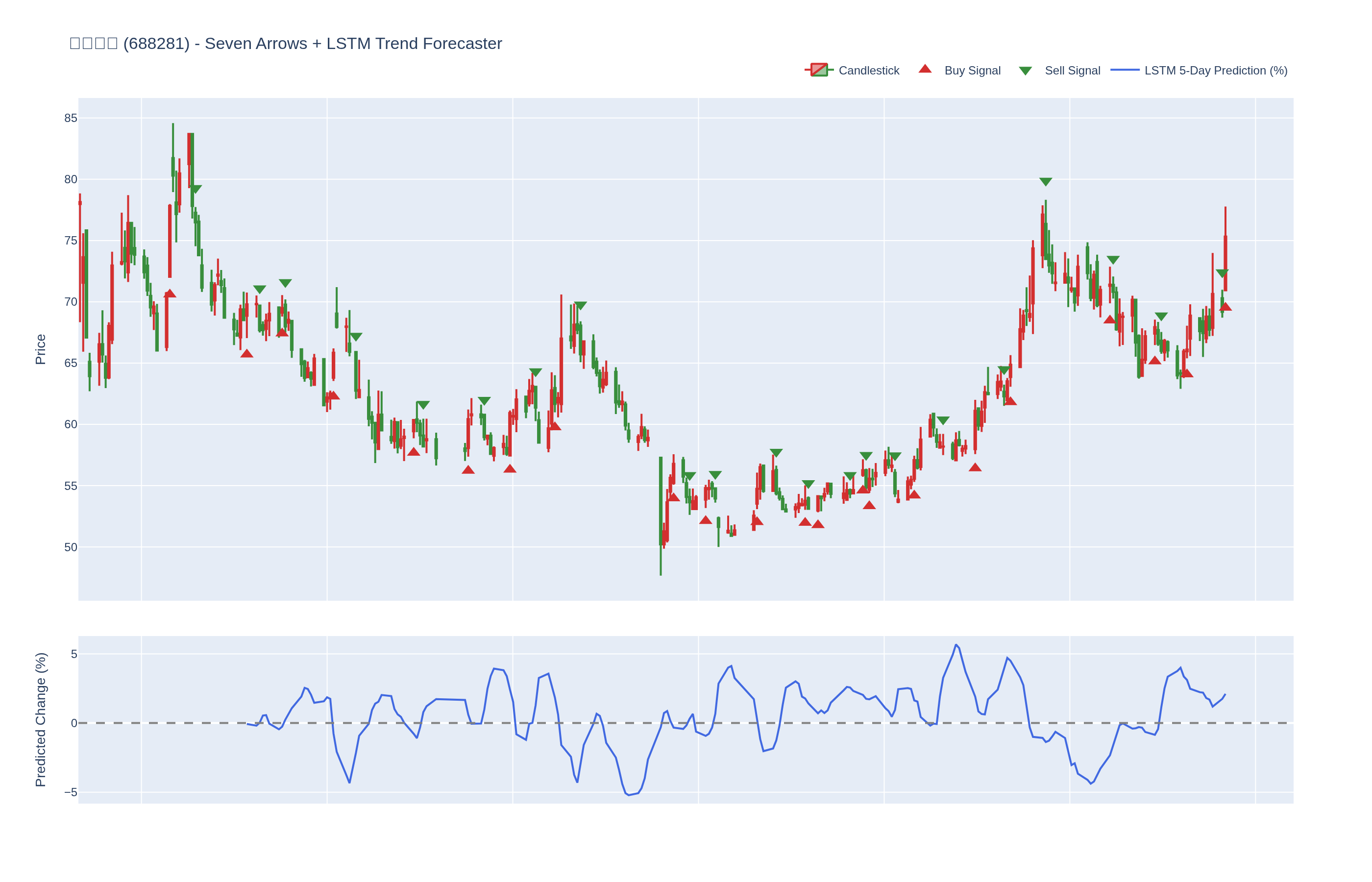Toggle LSTM 5-Day Prediction (%) legend entry
This screenshot has width=1372, height=882.
point(1216,71)
